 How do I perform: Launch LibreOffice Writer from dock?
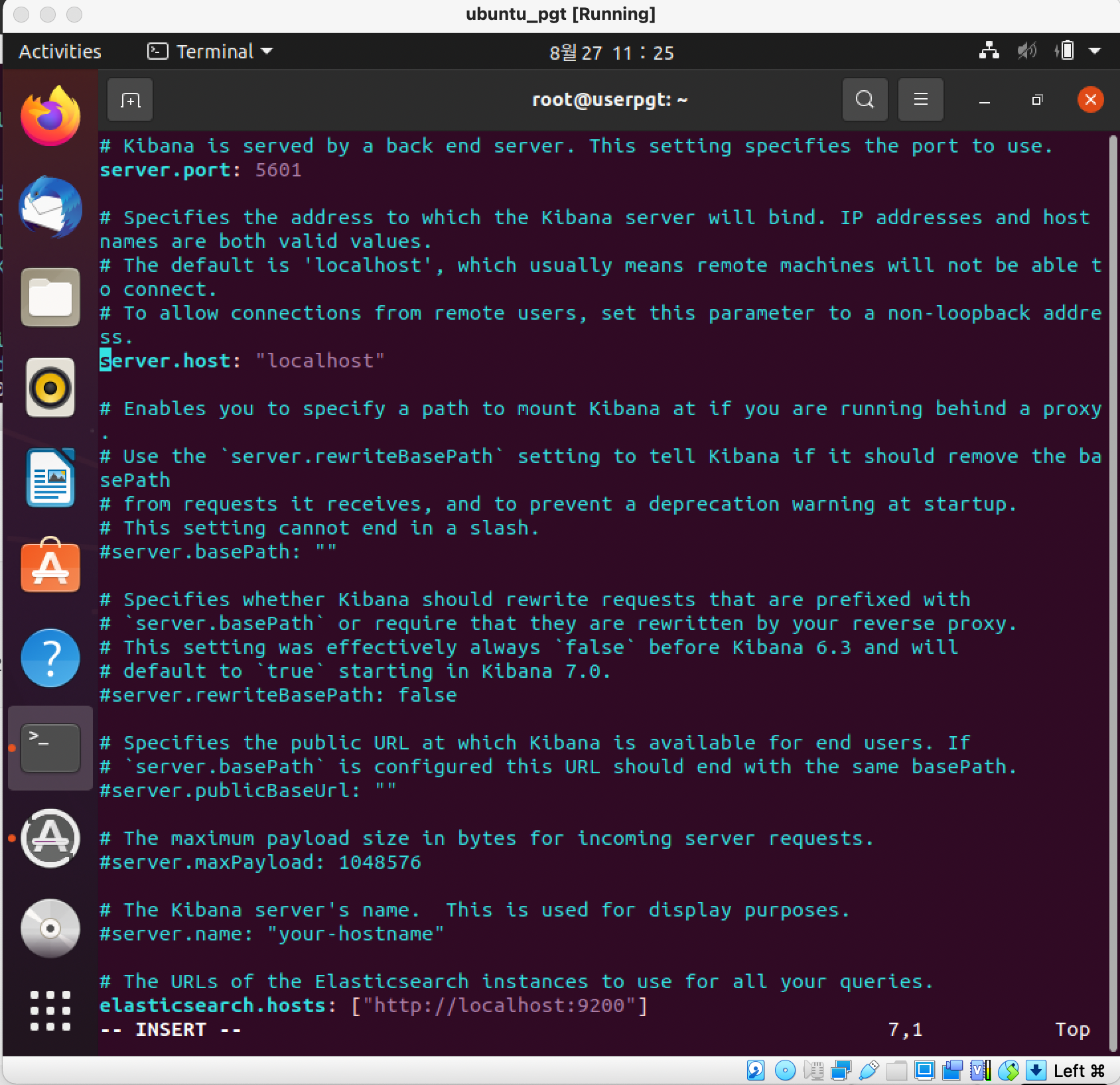point(50,478)
